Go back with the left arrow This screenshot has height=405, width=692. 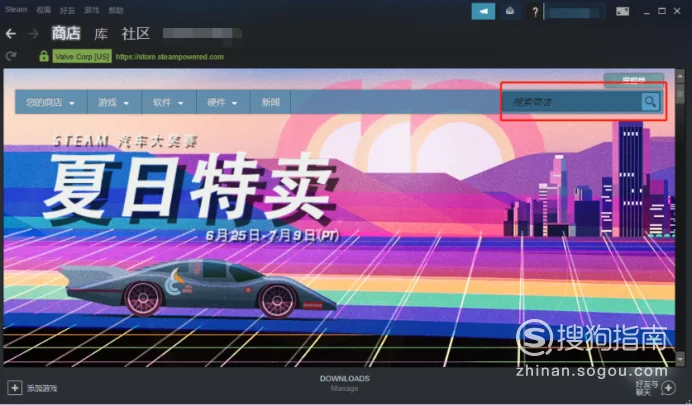[11, 34]
